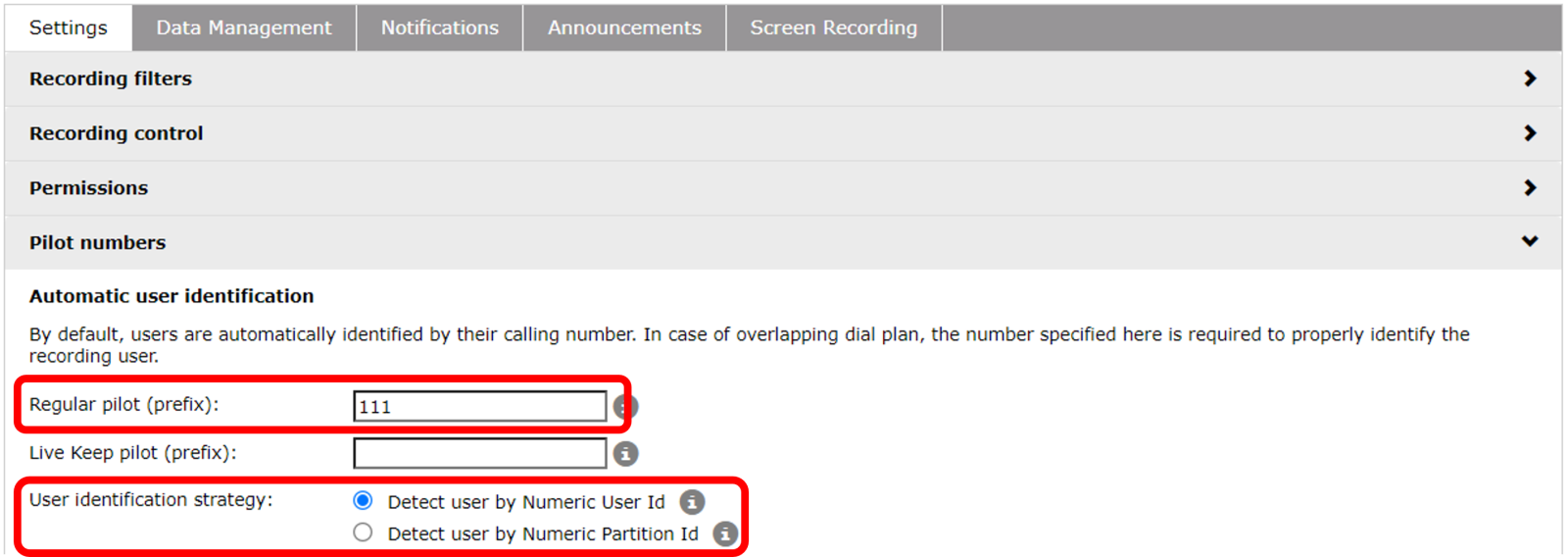
Task: Click the Permissions section header title
Action: pyautogui.click(x=88, y=188)
